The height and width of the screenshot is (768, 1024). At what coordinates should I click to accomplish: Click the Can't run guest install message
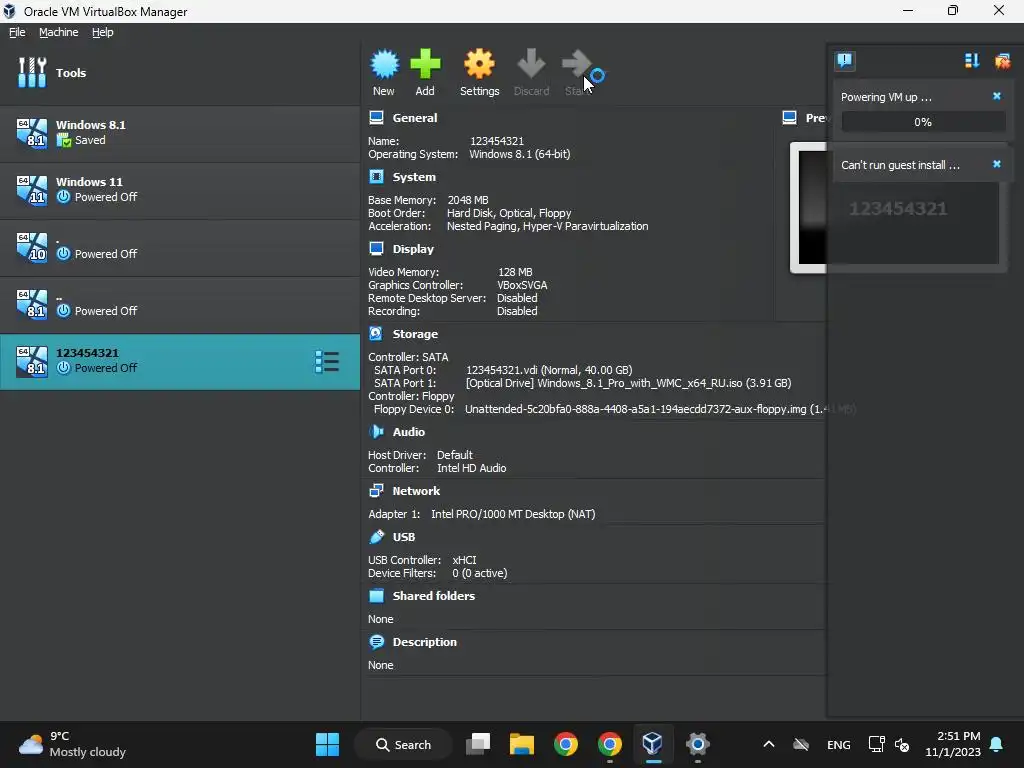[900, 165]
